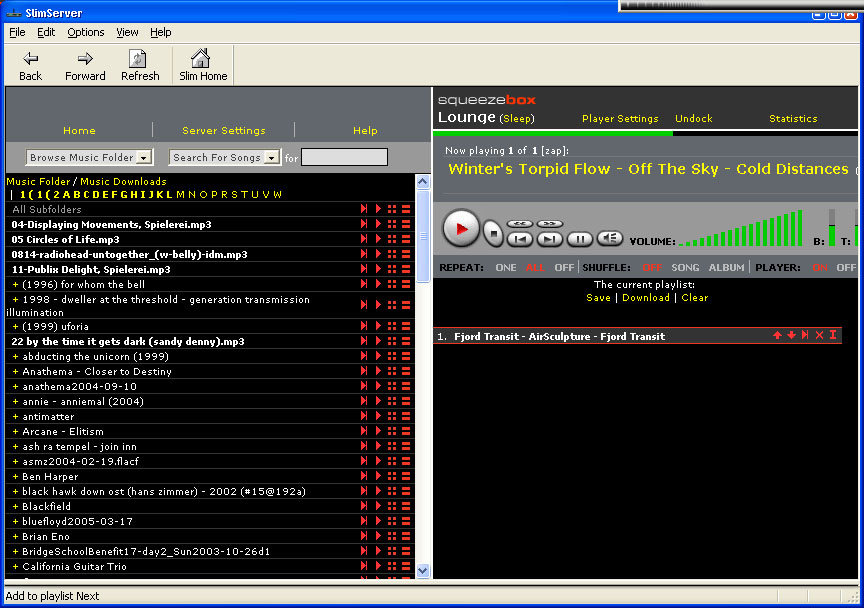Set Shuffle mode to SONG
Viewport: 864px width, 608px height.
[x=685, y=268]
